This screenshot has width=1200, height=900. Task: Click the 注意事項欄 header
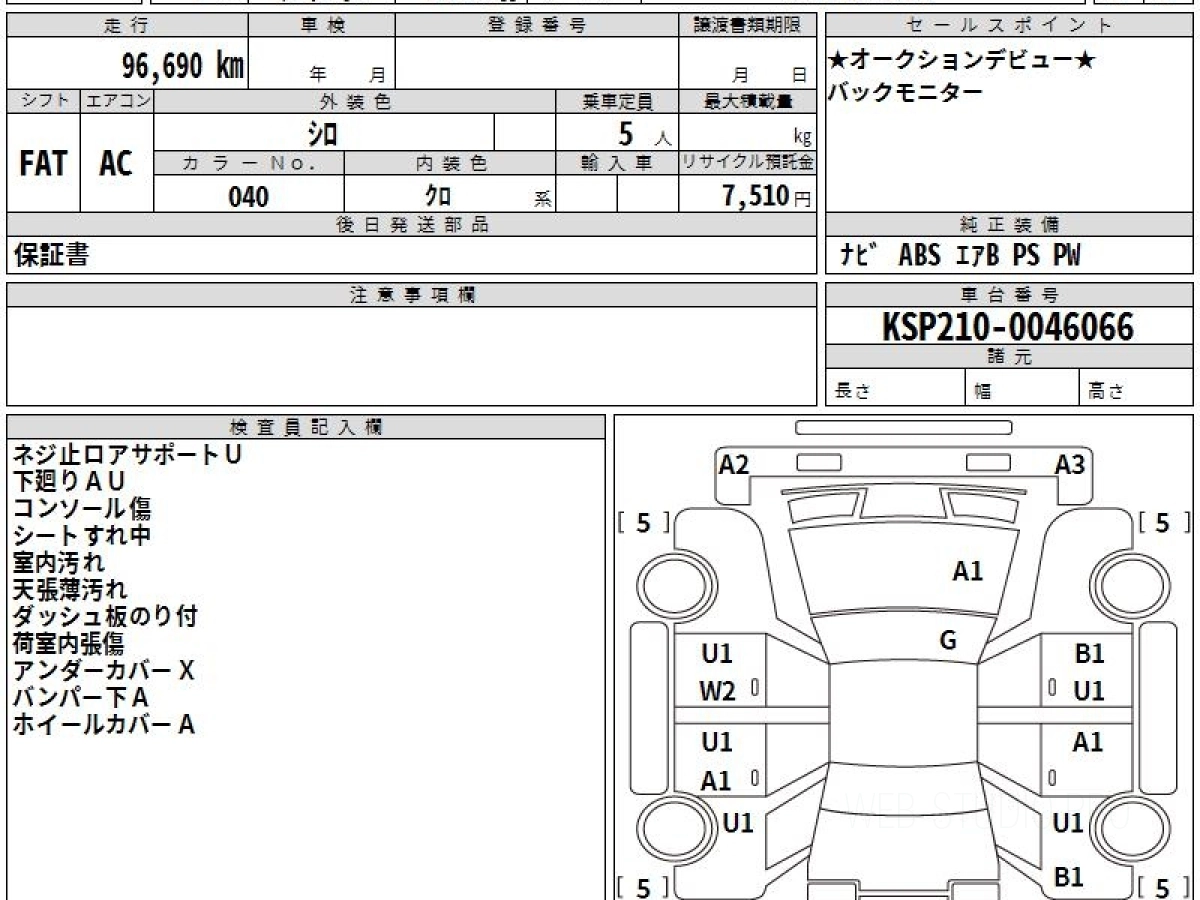click(x=411, y=295)
